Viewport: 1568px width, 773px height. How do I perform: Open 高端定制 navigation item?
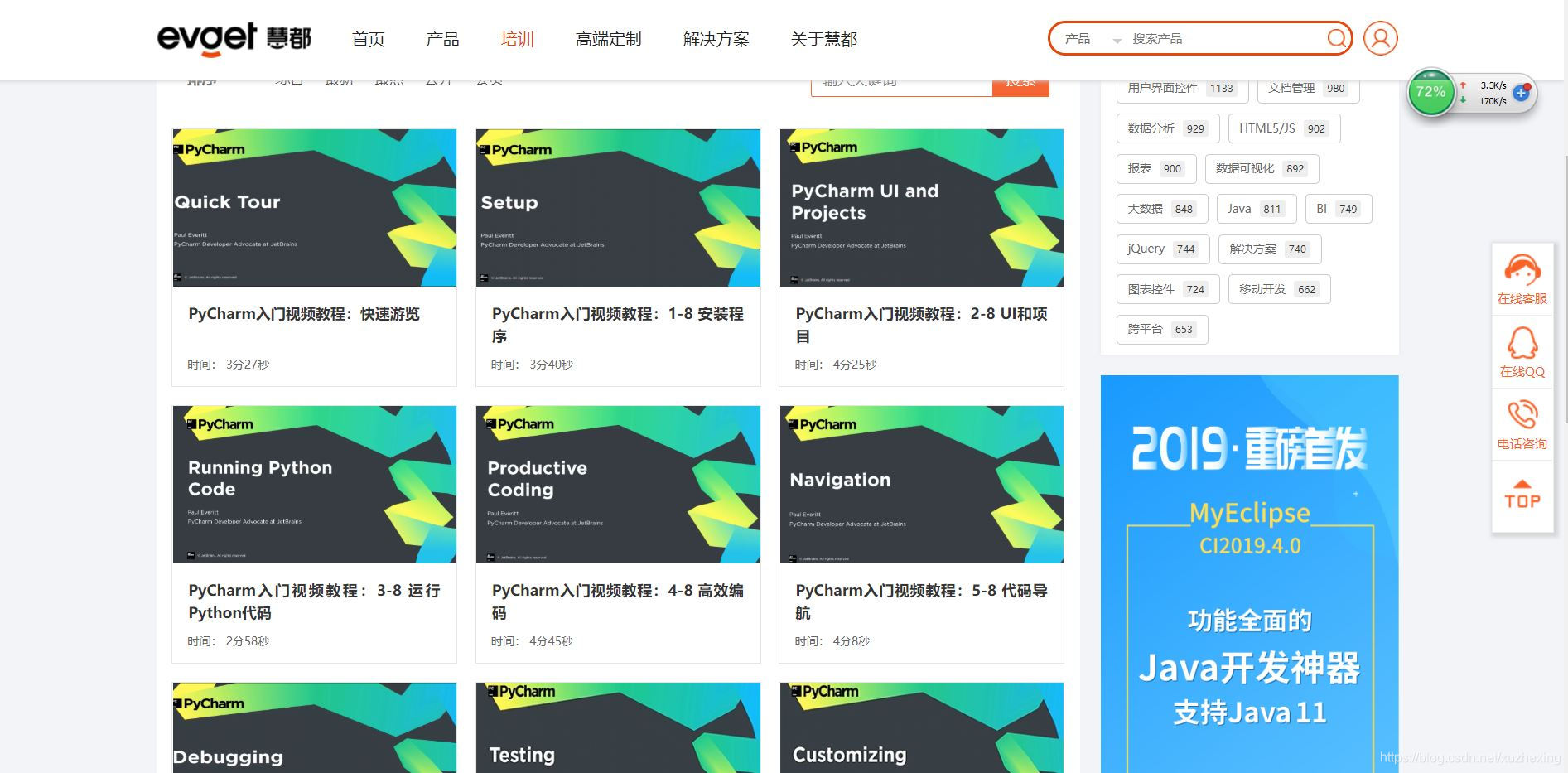pos(609,39)
